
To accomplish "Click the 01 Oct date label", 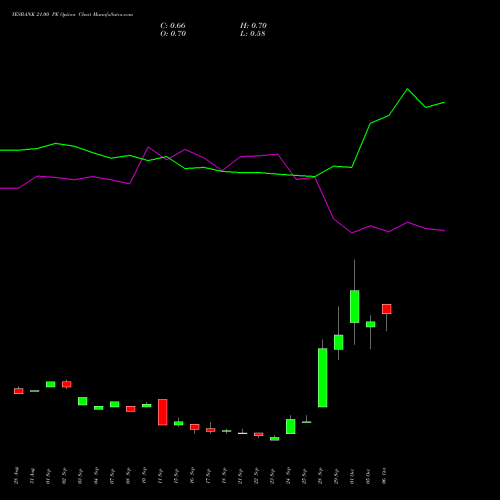I will point(352,476).
